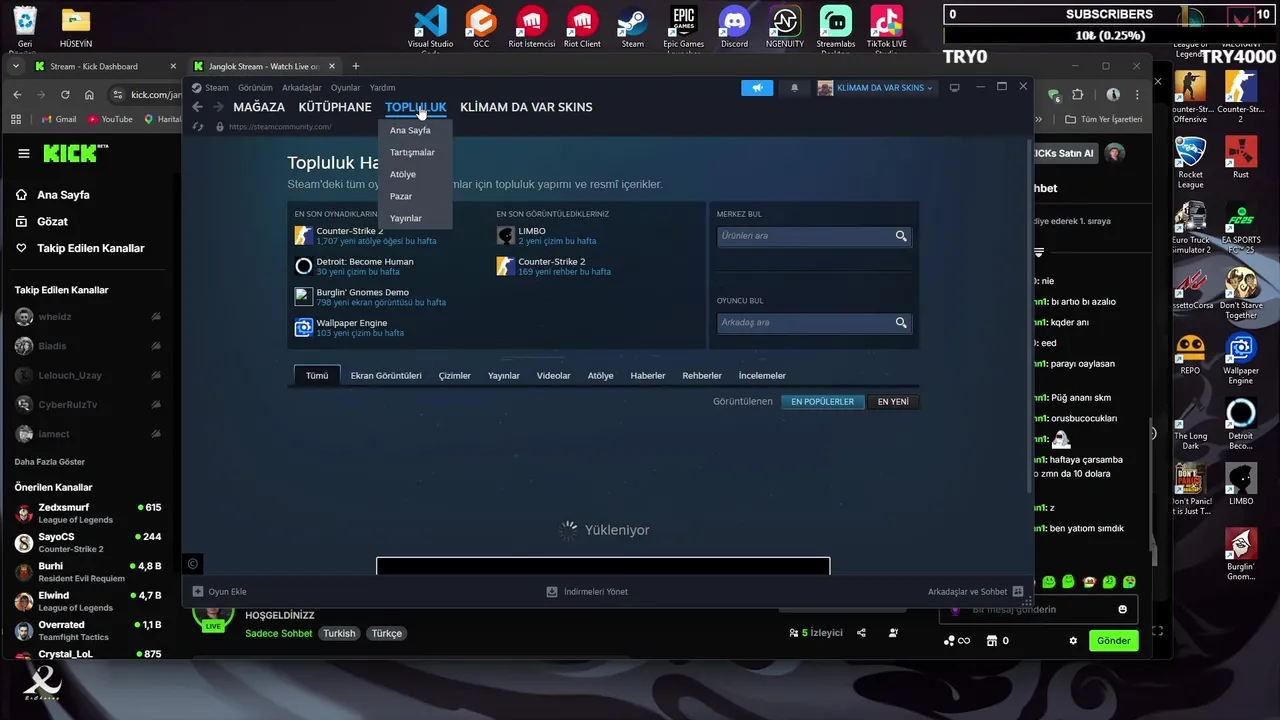
Task: Click Steam Big Picture mode icon
Action: tap(954, 88)
